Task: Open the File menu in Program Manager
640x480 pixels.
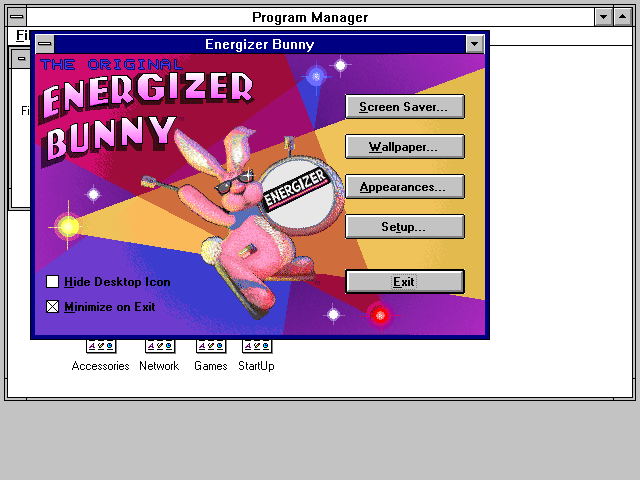Action: pyautogui.click(x=22, y=36)
